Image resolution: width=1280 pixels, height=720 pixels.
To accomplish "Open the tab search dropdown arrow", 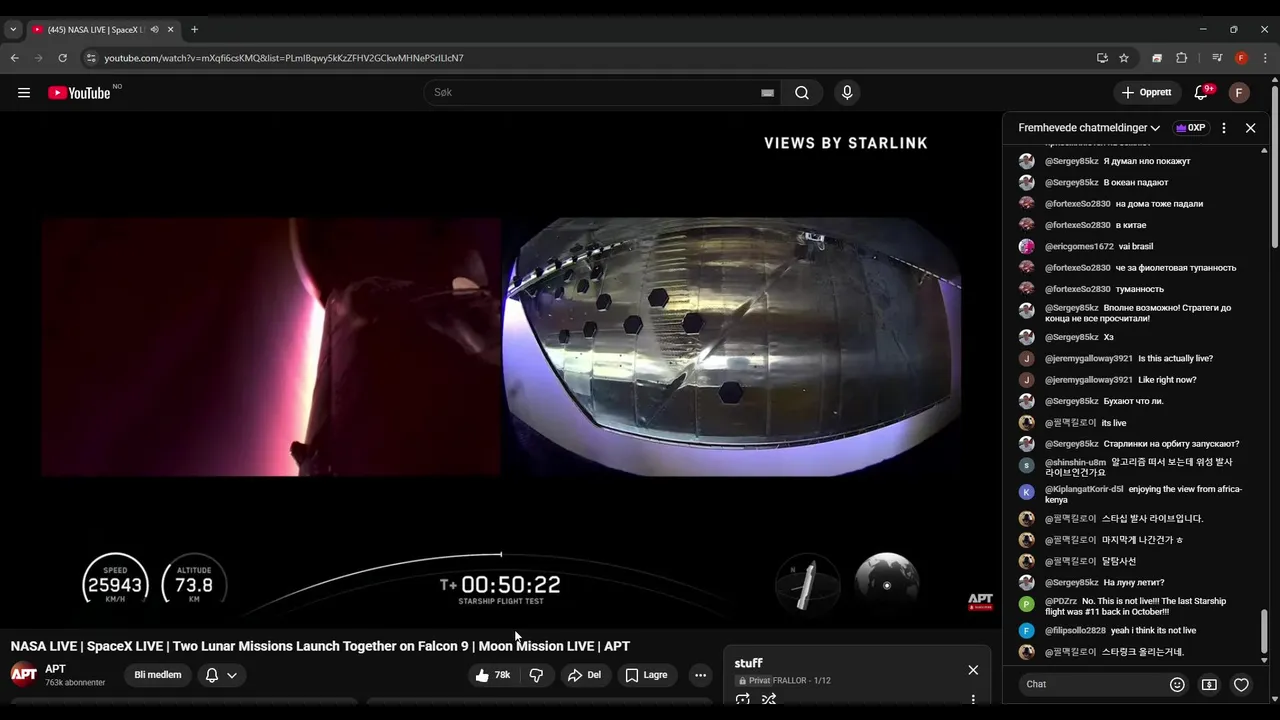I will [x=13, y=30].
